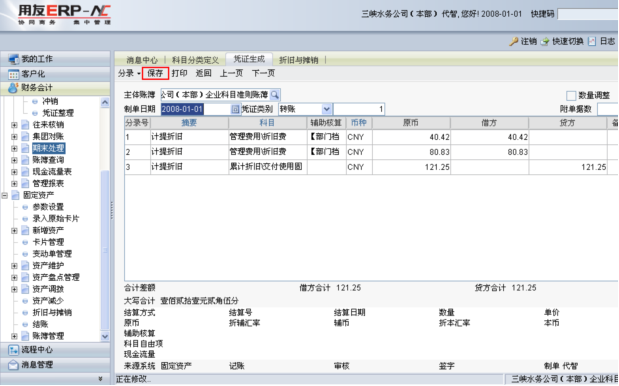619x386 pixels.
Task: Expand the 账簿查询 tree node
Action: click(14, 160)
